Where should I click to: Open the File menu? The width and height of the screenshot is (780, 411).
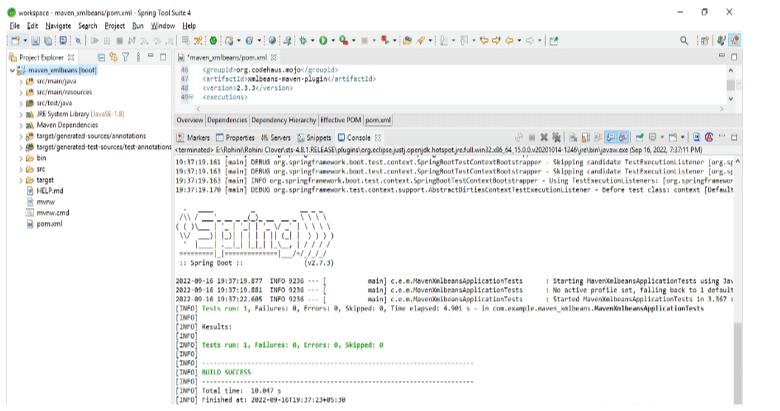(15, 26)
